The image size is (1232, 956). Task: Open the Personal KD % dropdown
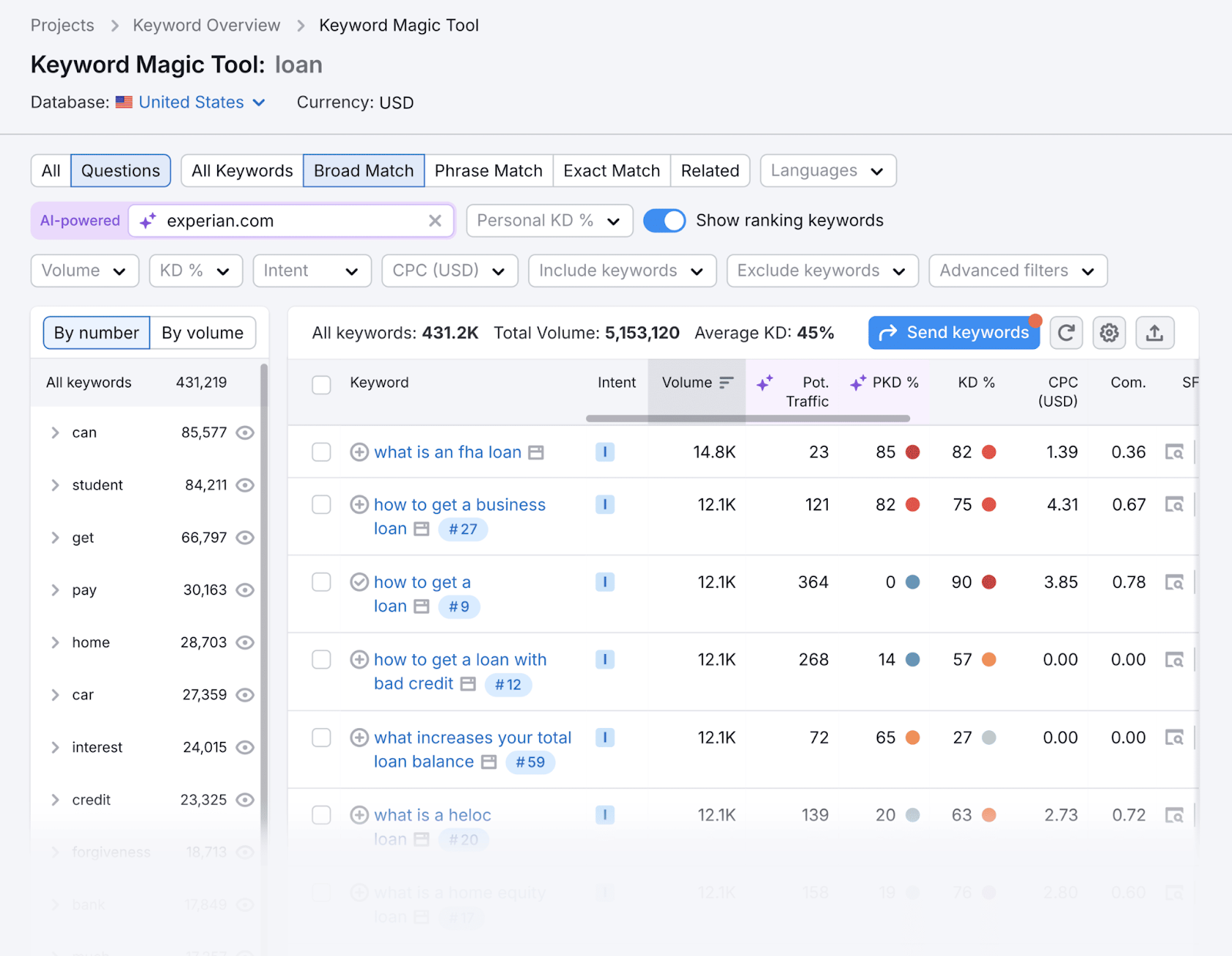549,221
